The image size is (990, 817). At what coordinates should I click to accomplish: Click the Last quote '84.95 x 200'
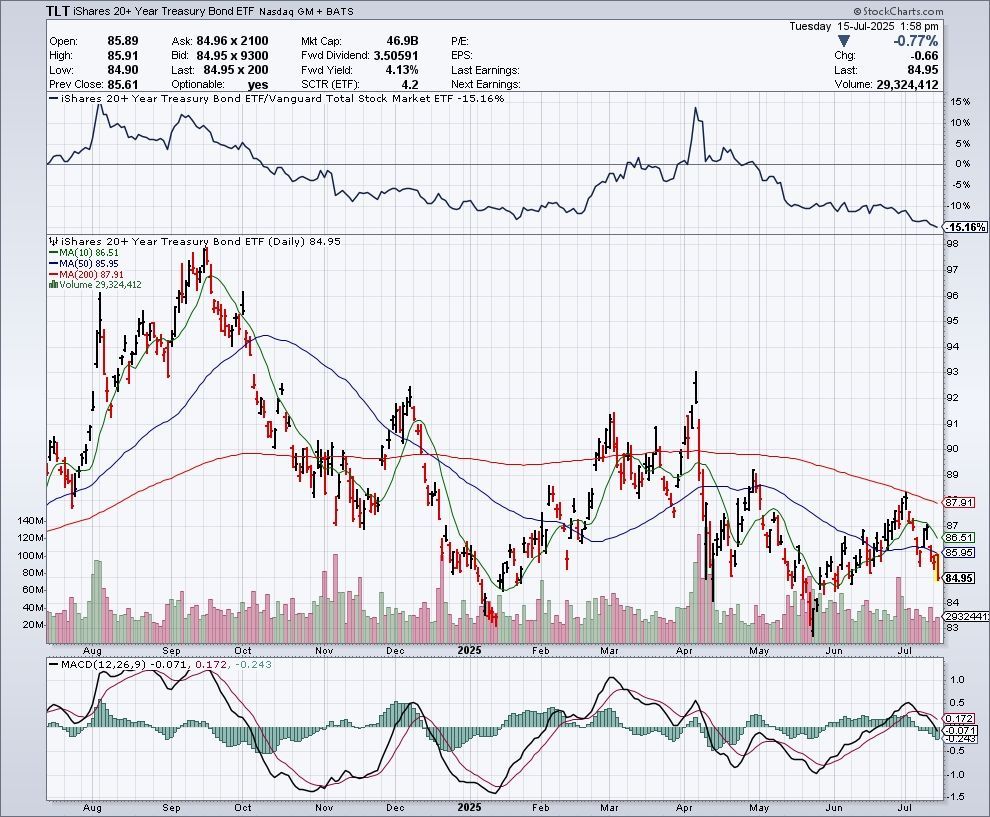click(x=236, y=70)
